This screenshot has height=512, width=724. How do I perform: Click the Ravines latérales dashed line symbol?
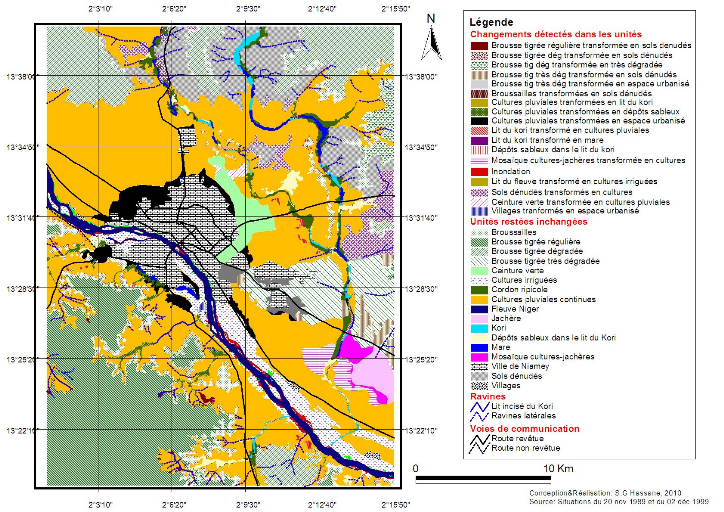click(479, 416)
